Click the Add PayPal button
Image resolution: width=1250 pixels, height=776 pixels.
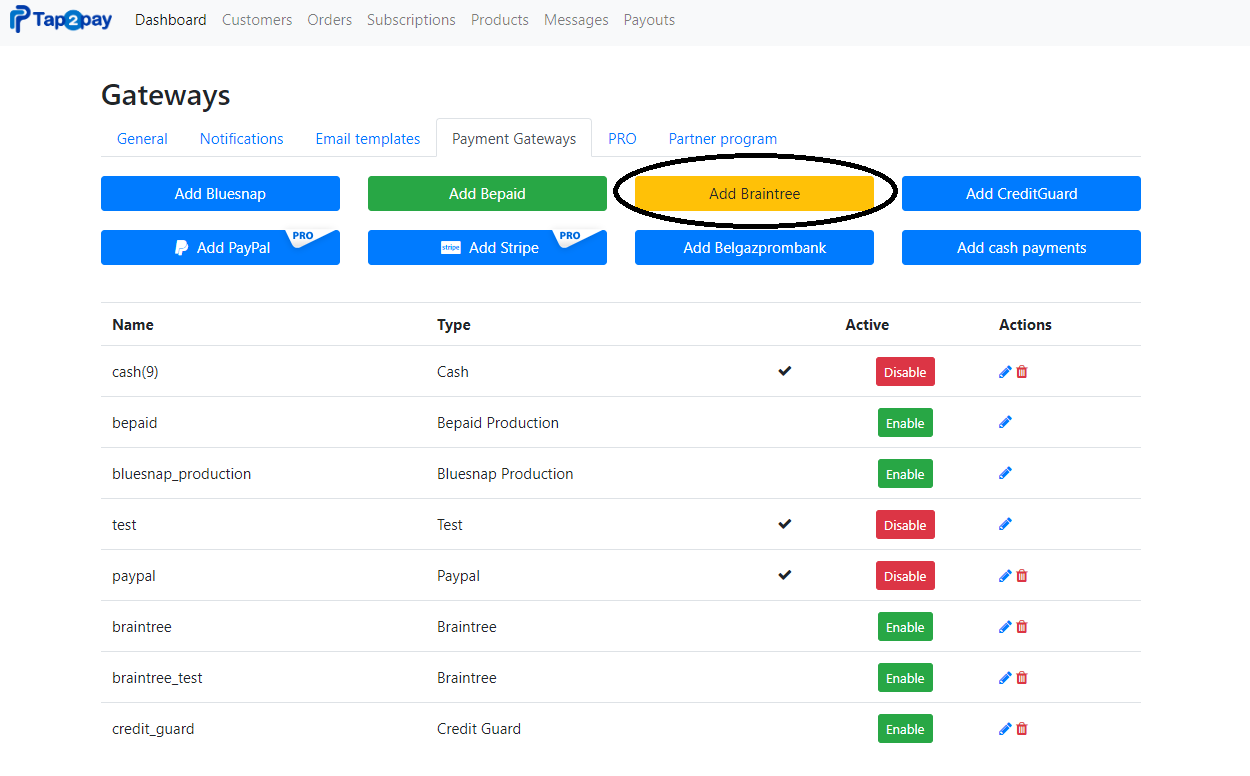220,248
